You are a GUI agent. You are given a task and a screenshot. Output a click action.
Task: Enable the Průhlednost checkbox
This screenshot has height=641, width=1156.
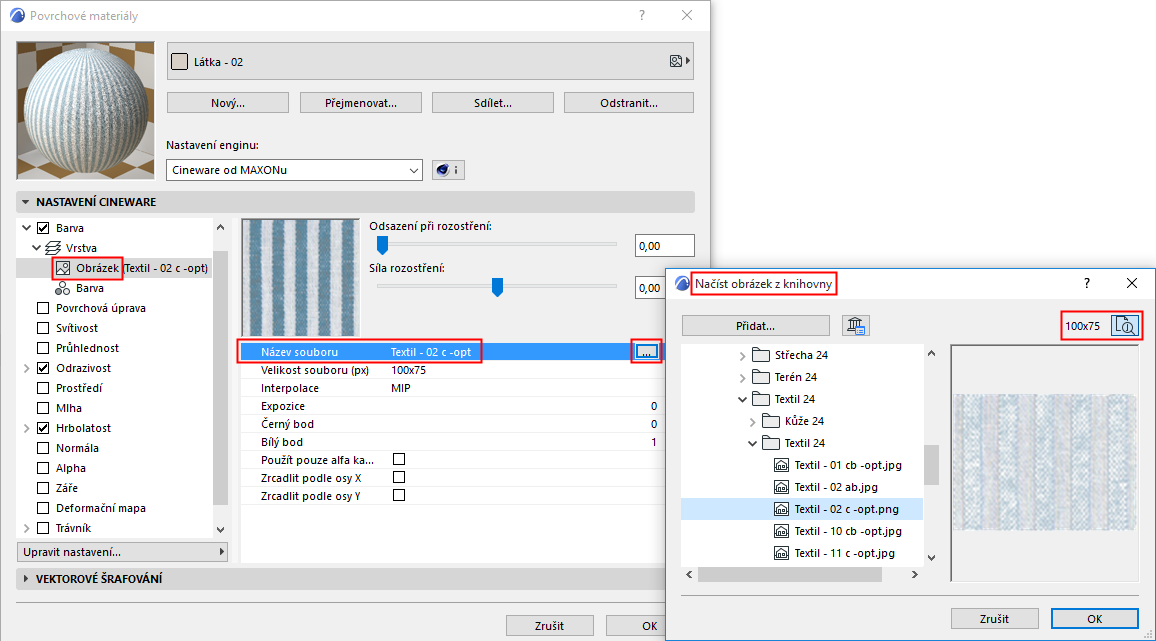pyautogui.click(x=43, y=347)
